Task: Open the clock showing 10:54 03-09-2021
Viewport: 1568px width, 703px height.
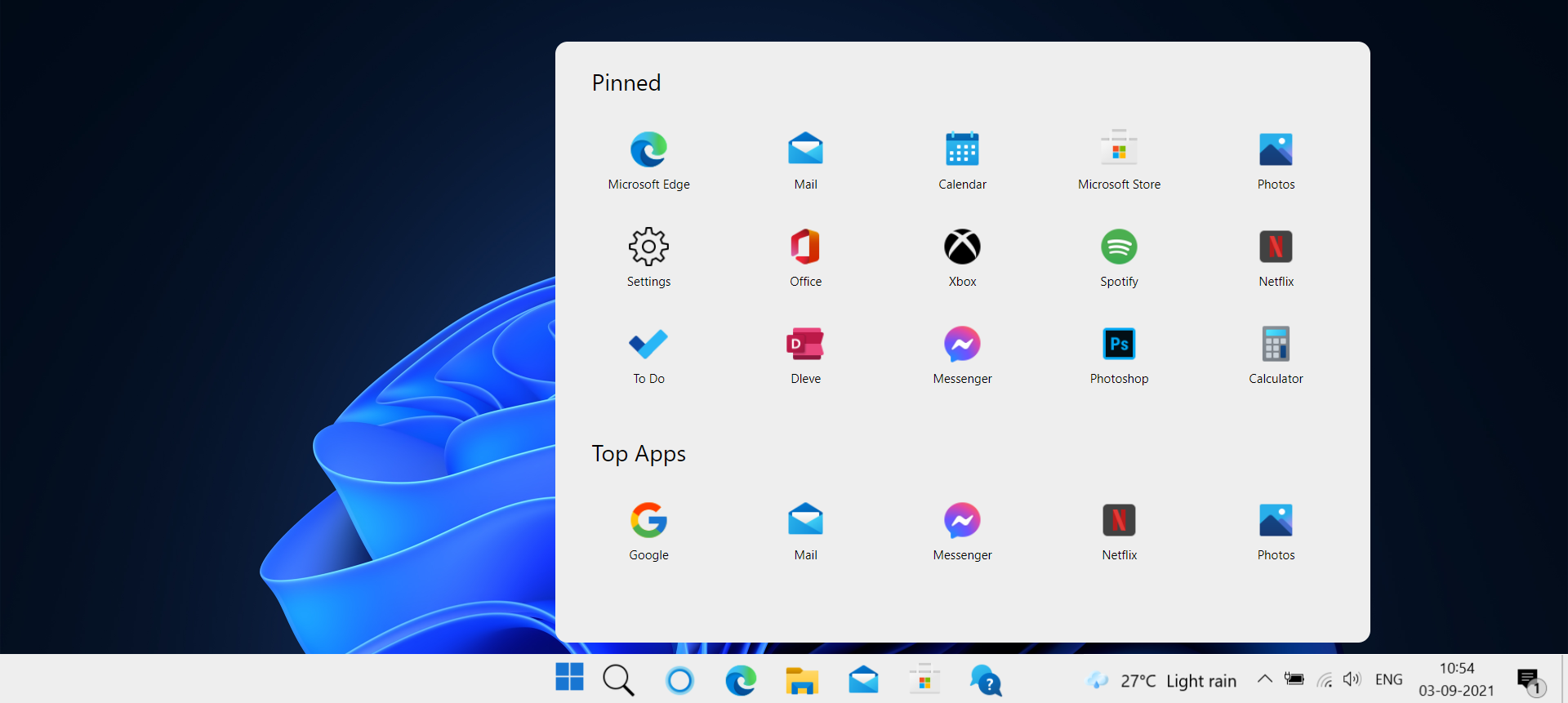Action: click(x=1457, y=679)
